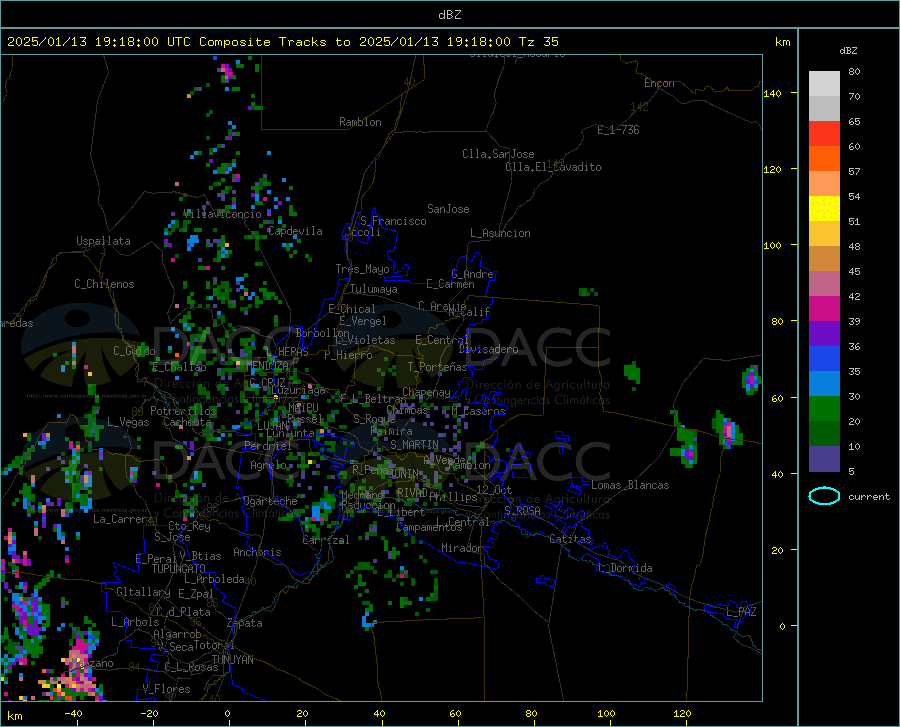
Task: Click the TUNUYAN city label
Action: [232, 660]
